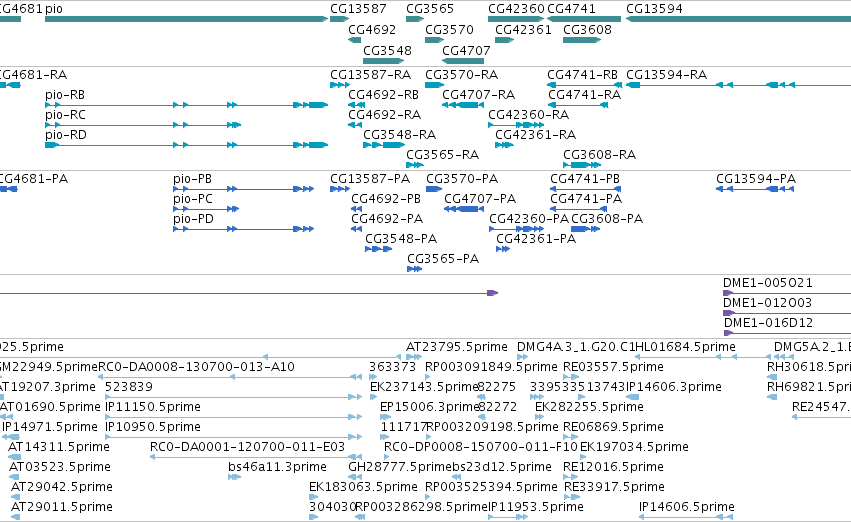The width and height of the screenshot is (851, 522).
Task: Select the CG42361-RA transcript
Action: point(504,145)
